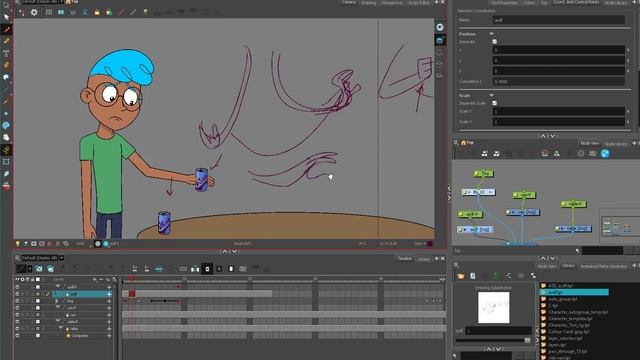Collapse panel with arrows below Scale fields
This screenshot has height=360, width=640.
click(547, 136)
